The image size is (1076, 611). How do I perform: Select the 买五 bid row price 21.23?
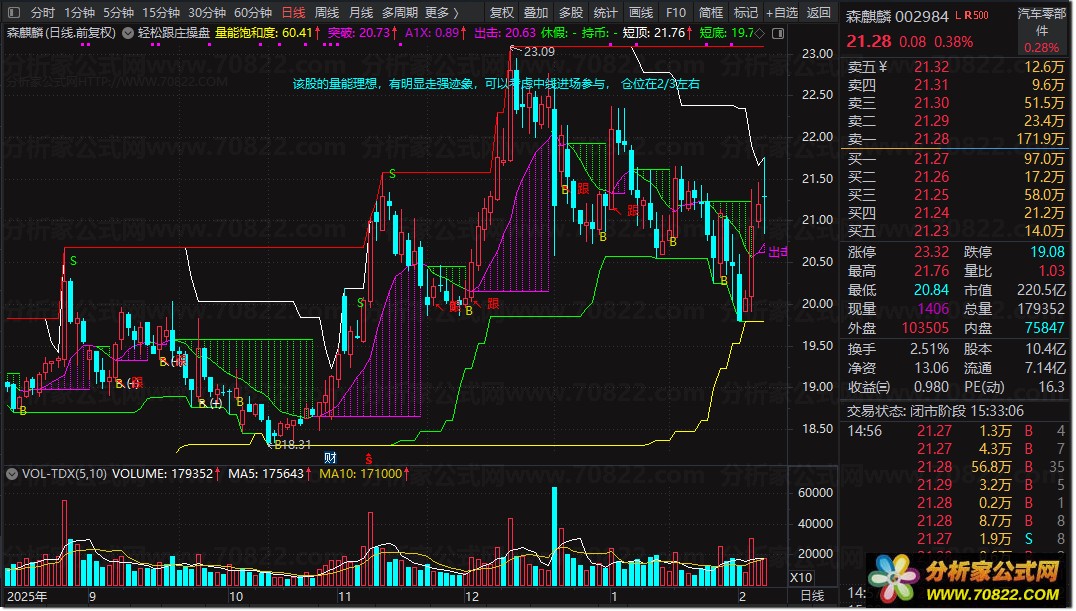932,231
